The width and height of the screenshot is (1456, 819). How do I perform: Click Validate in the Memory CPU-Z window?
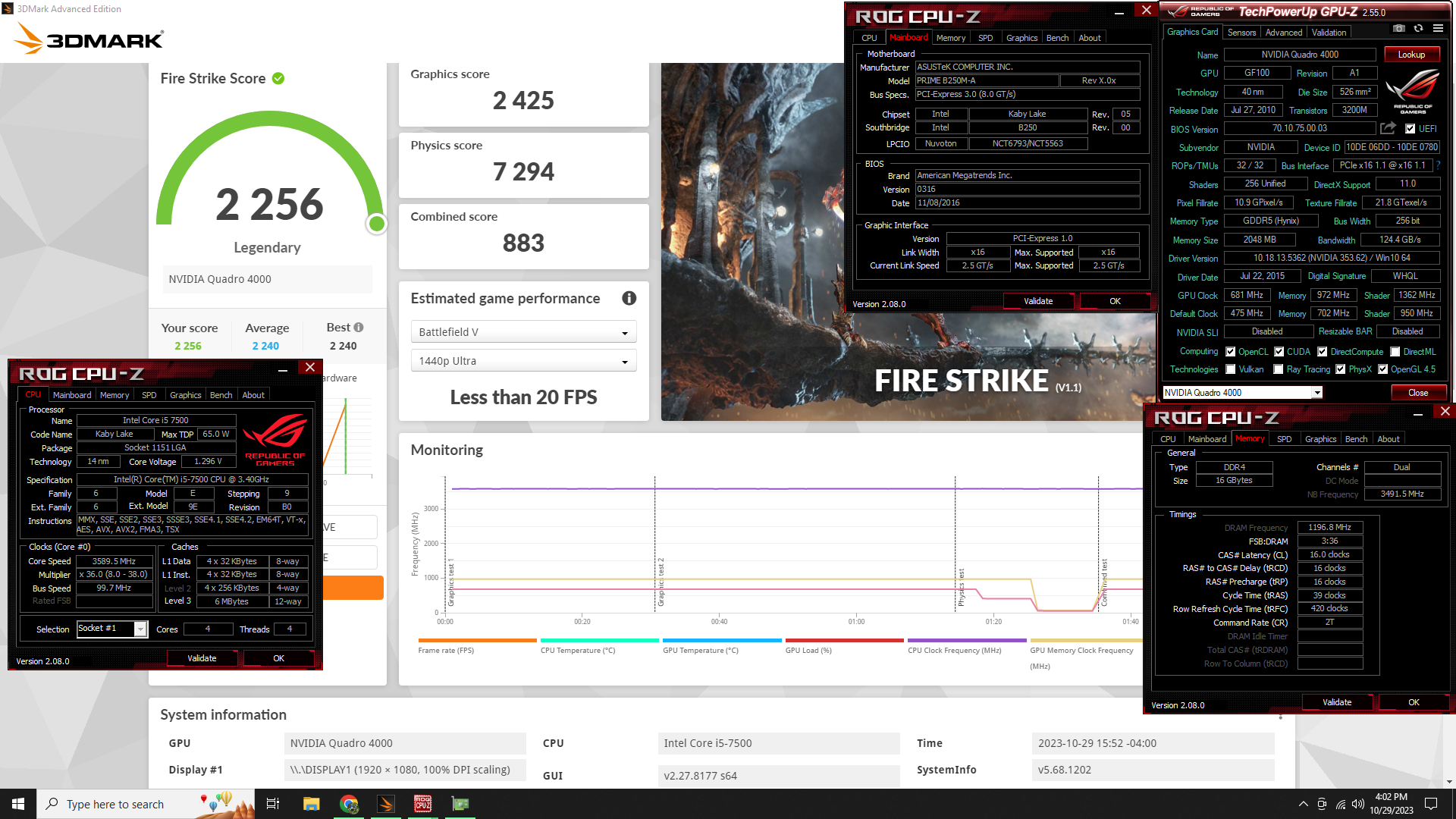click(1337, 702)
